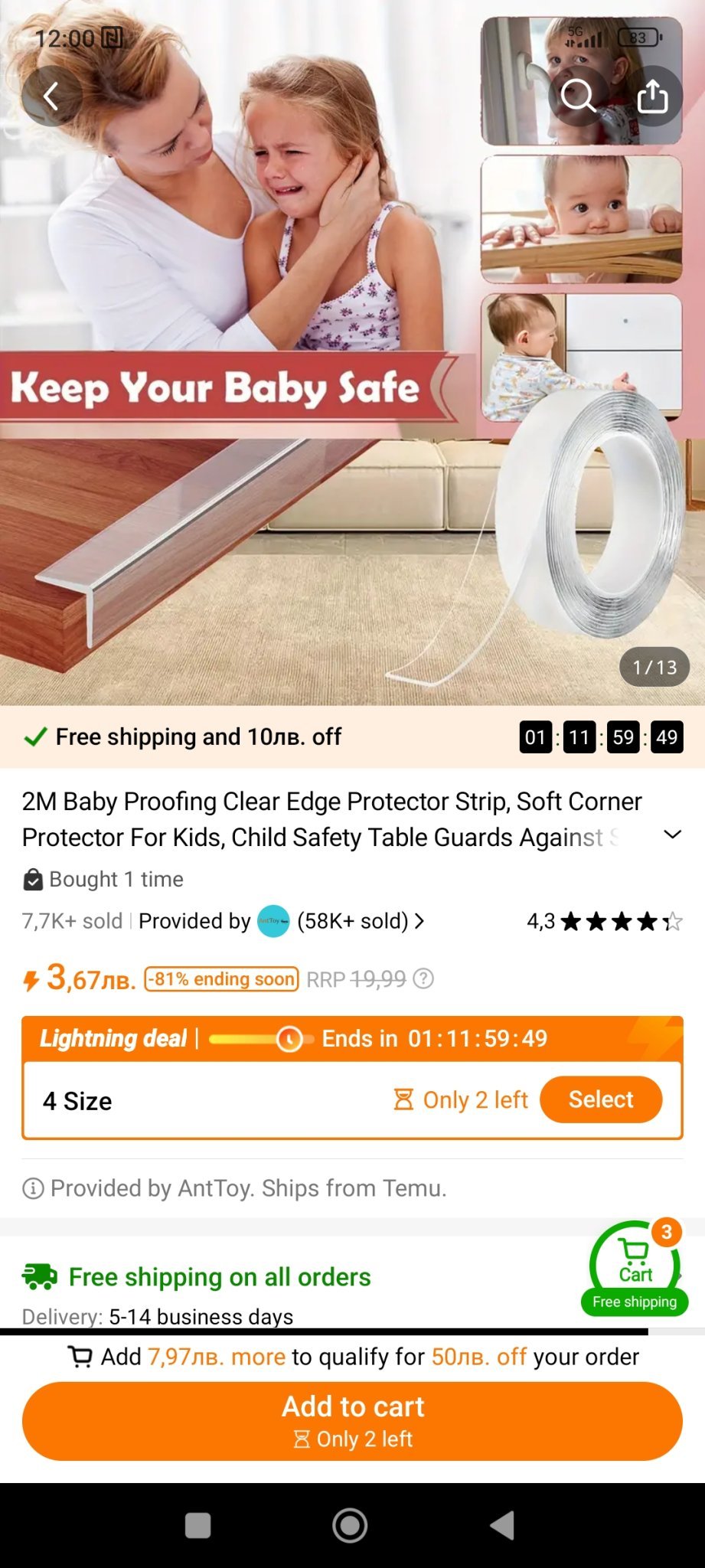705x1568 pixels.
Task: Open the 4 Size options row
Action: click(x=352, y=1100)
